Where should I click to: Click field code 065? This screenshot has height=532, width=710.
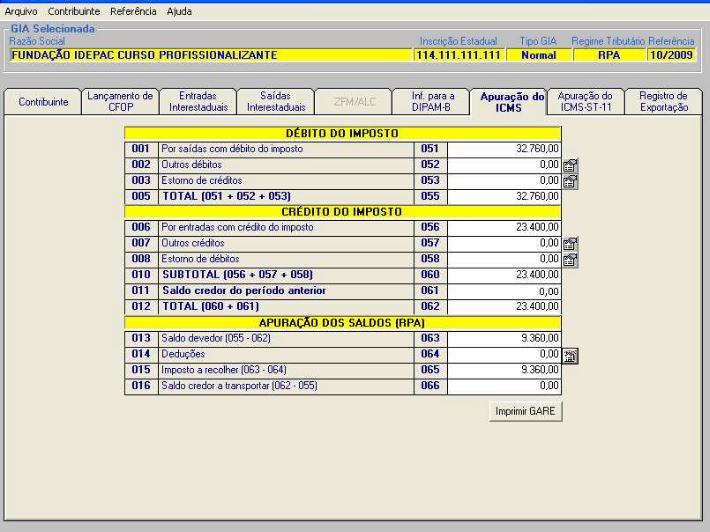coord(430,370)
